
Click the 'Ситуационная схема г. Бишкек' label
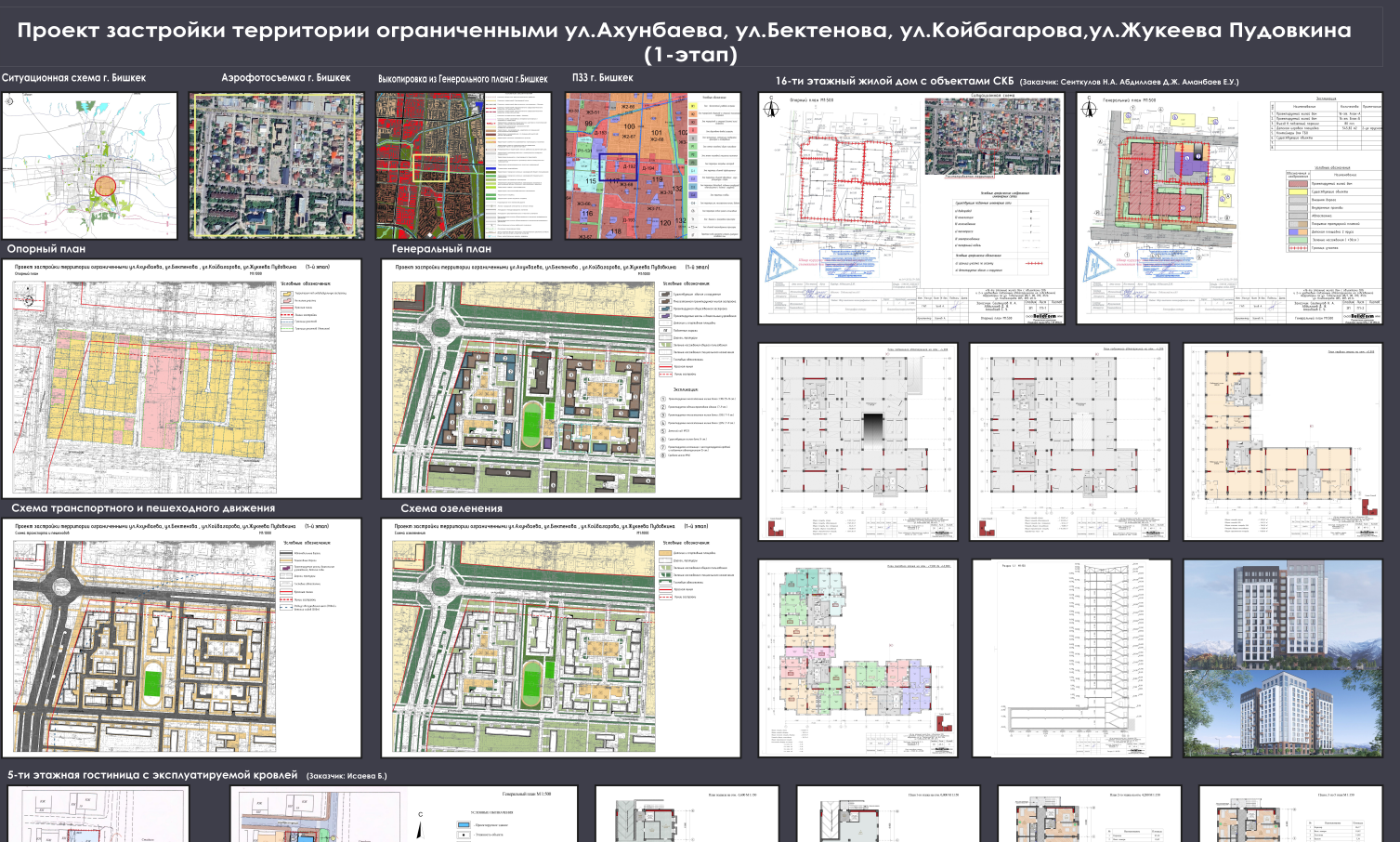tap(73, 78)
